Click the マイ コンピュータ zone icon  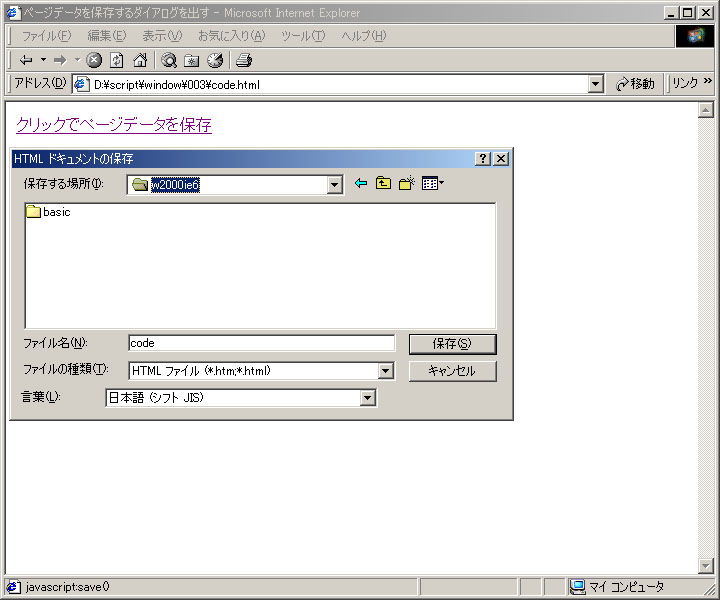(x=577, y=587)
